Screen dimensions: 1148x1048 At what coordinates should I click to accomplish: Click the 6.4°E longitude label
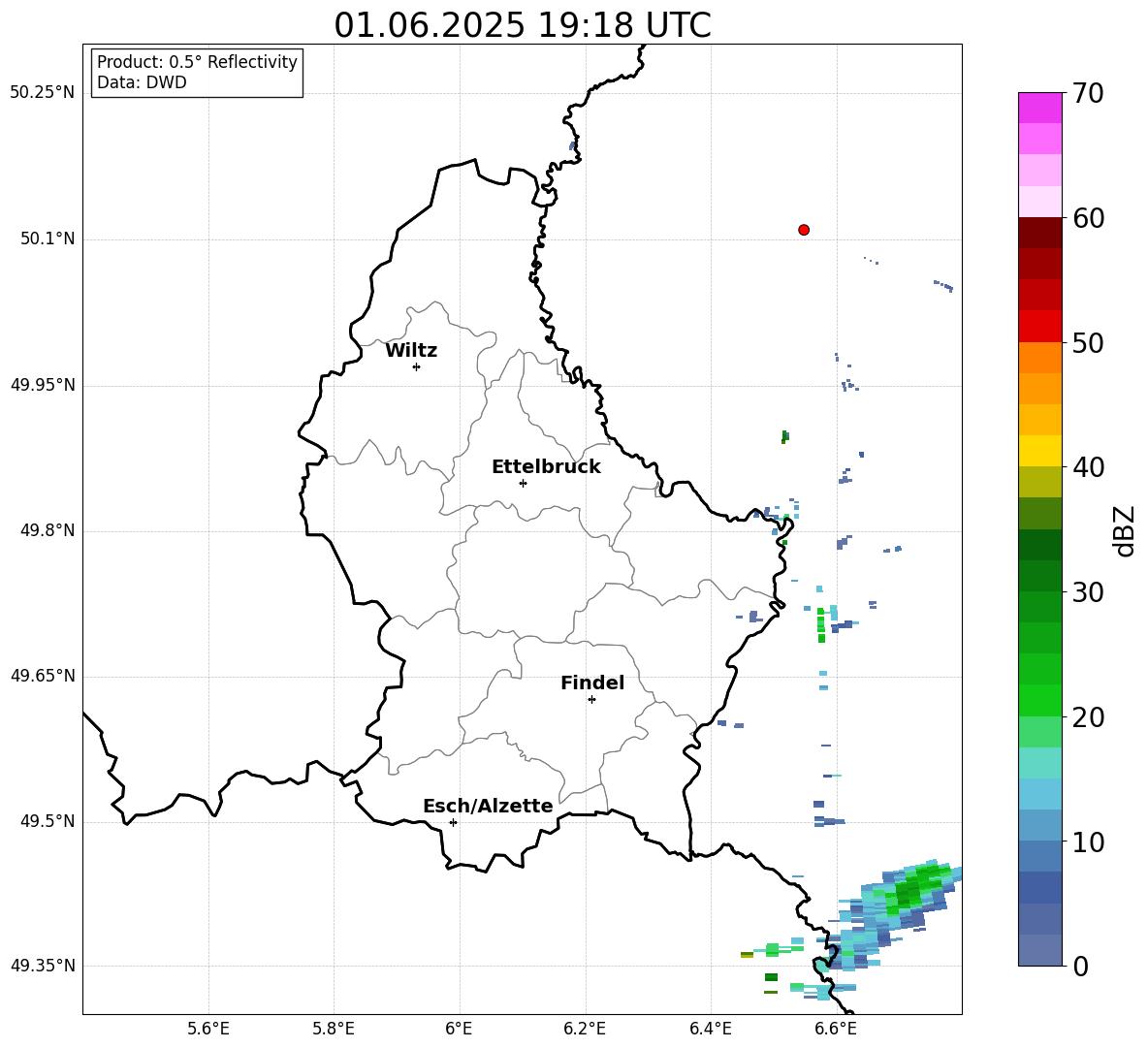point(710,1029)
